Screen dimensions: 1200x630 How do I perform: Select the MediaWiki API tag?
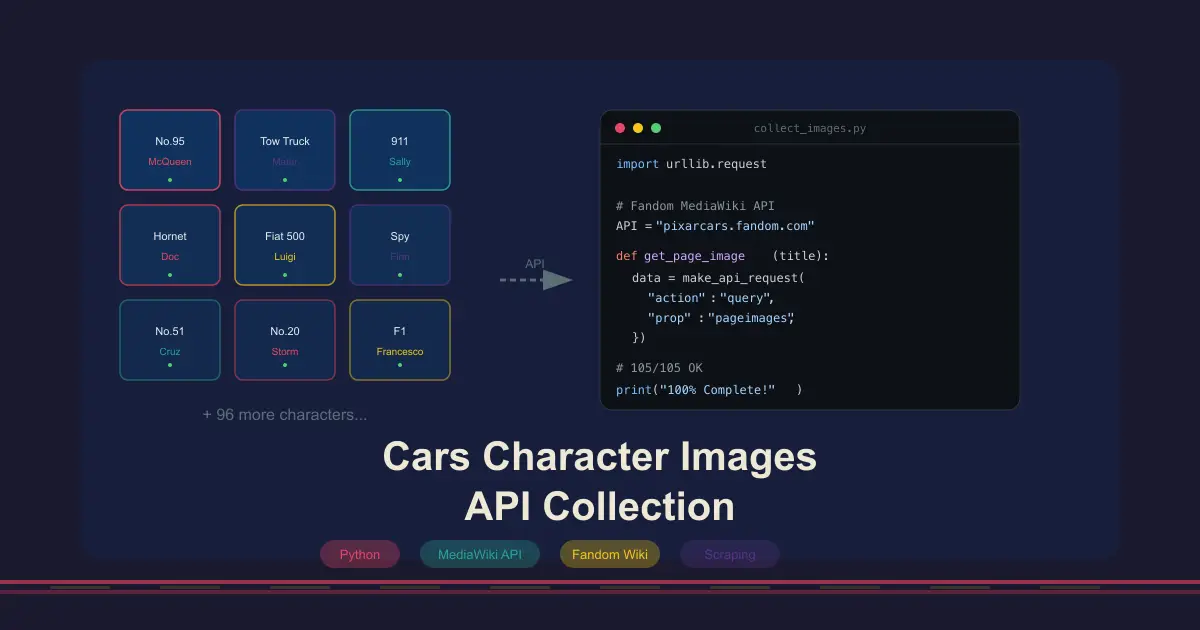(480, 554)
